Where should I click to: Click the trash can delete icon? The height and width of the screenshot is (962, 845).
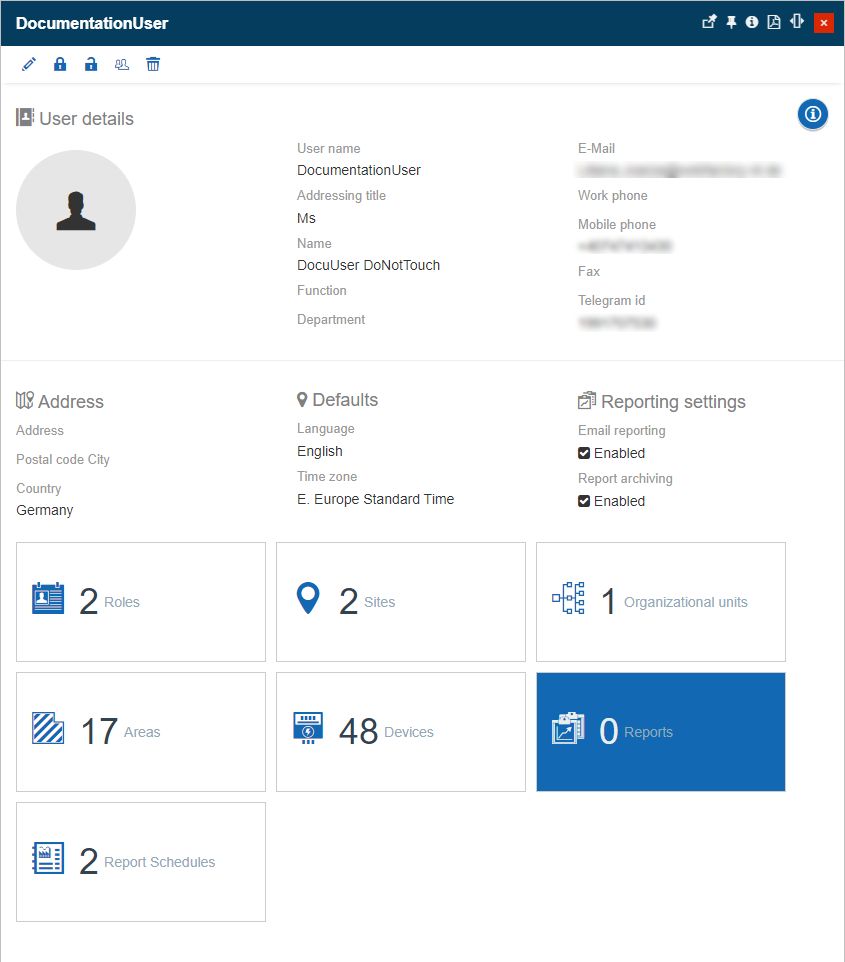point(153,65)
